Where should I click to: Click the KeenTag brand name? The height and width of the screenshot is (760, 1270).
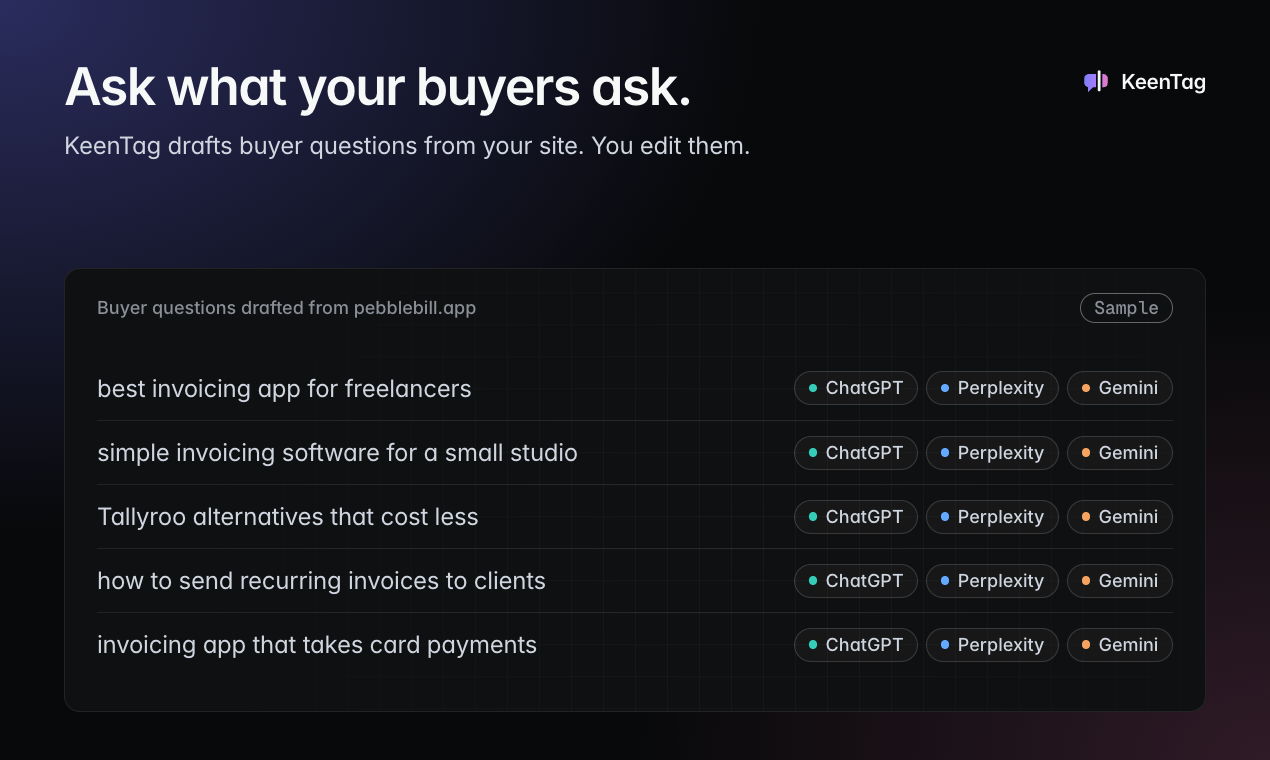pyautogui.click(x=1163, y=82)
